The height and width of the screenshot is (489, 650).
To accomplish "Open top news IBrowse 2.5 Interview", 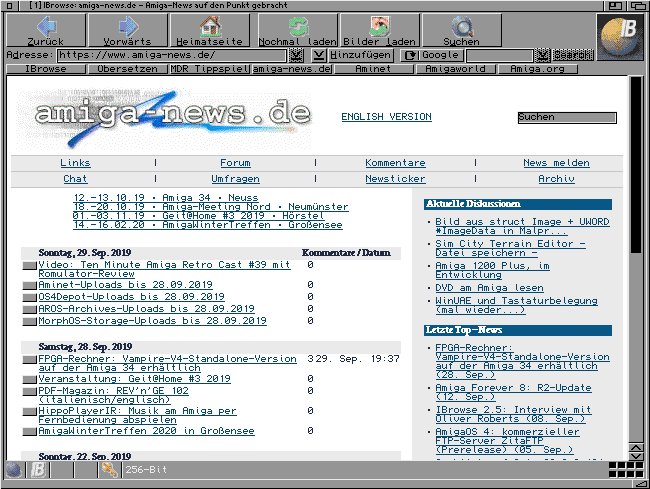I will tap(513, 414).
